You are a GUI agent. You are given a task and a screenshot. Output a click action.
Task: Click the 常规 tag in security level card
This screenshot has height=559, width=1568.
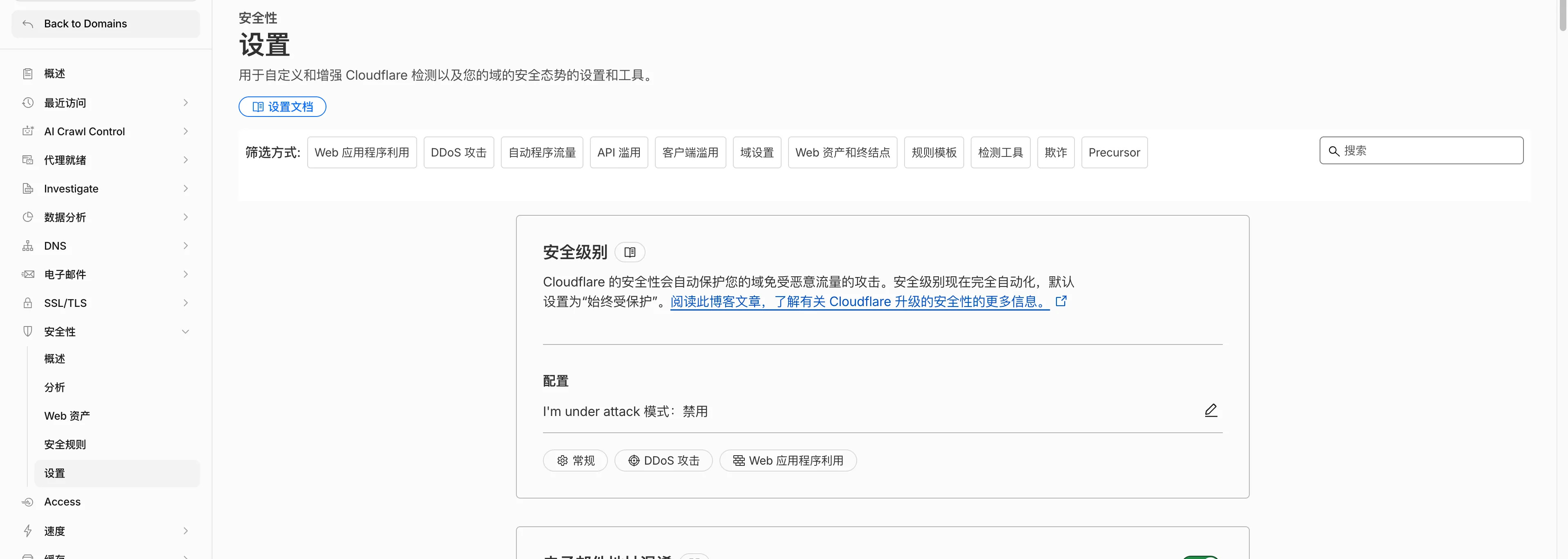click(x=575, y=461)
